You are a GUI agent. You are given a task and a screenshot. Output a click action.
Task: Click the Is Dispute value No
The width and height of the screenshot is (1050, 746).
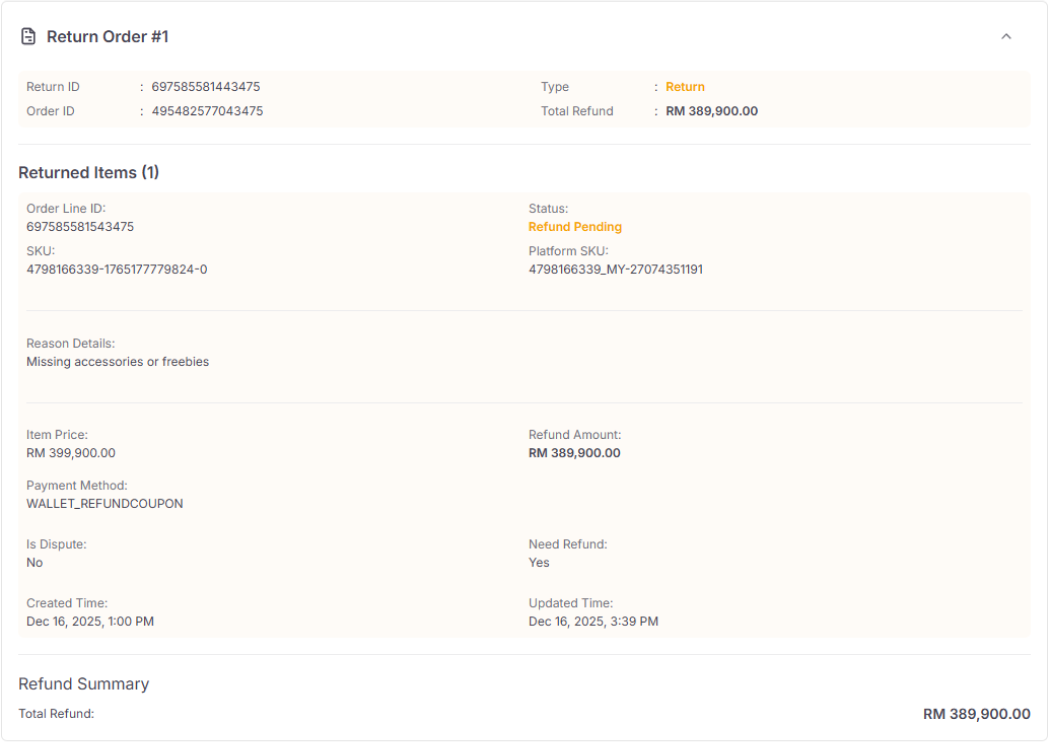[34, 562]
